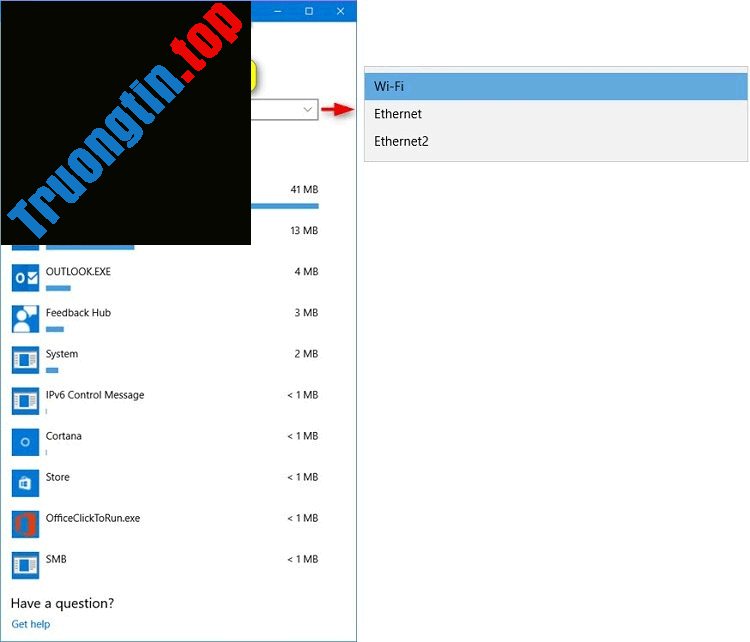Maximize the Settings window
The image size is (750, 642).
tap(309, 11)
